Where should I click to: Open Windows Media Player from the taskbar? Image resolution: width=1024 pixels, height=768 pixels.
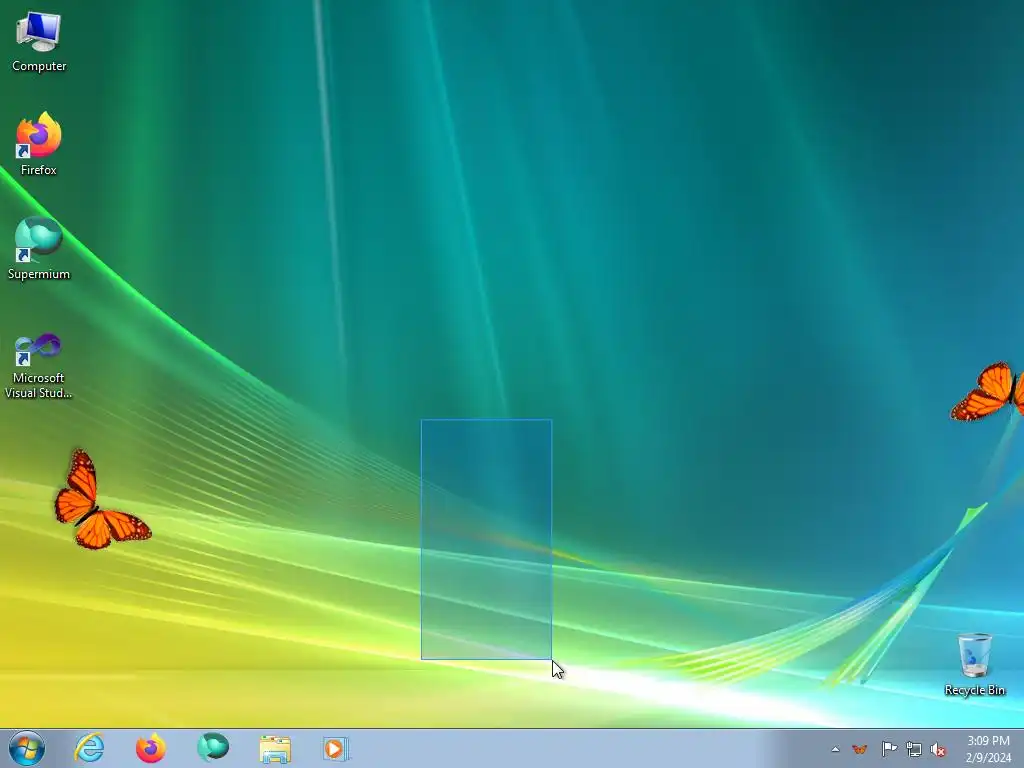pyautogui.click(x=336, y=748)
